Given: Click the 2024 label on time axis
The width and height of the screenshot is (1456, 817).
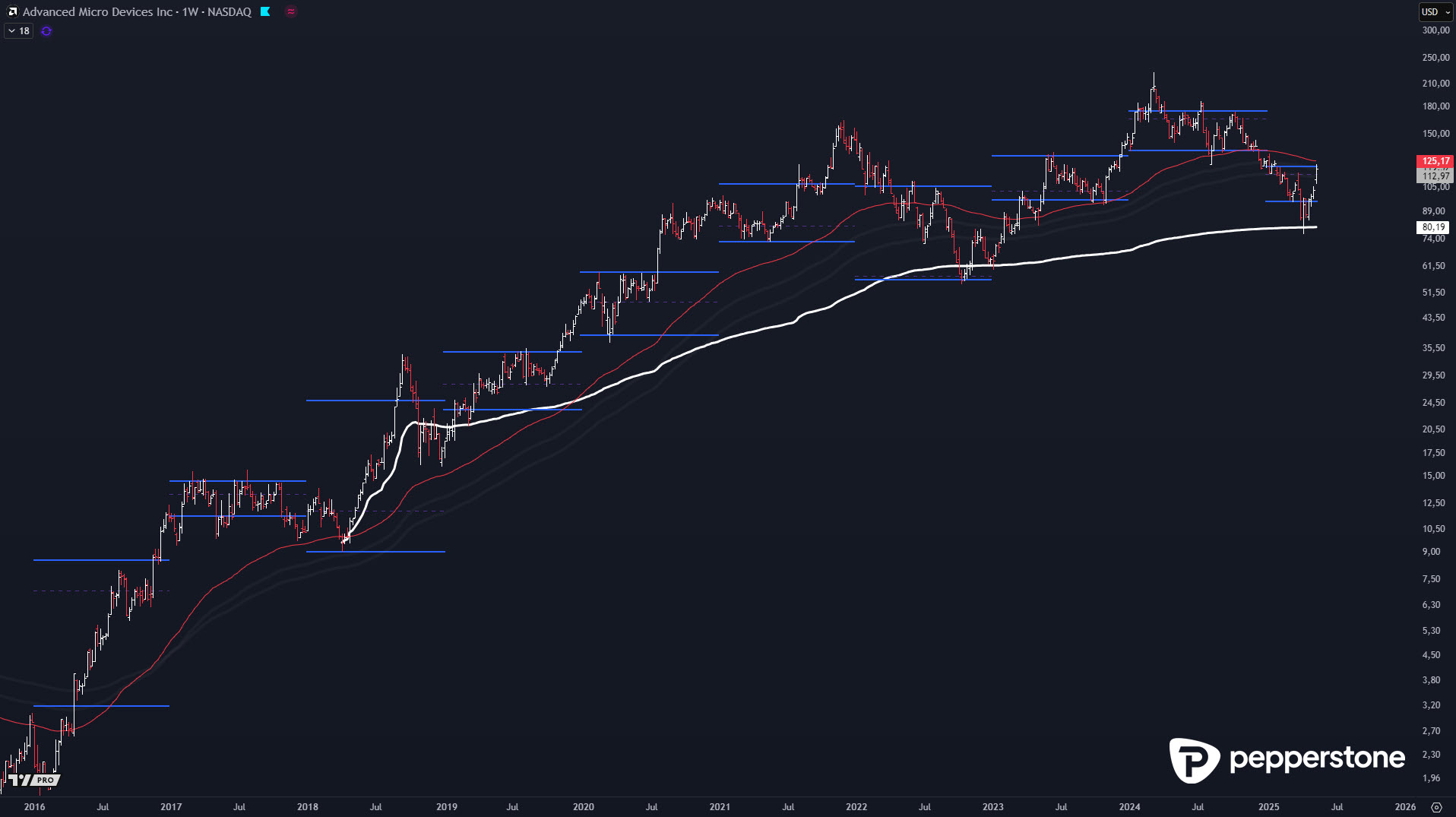Looking at the screenshot, I should [1130, 807].
